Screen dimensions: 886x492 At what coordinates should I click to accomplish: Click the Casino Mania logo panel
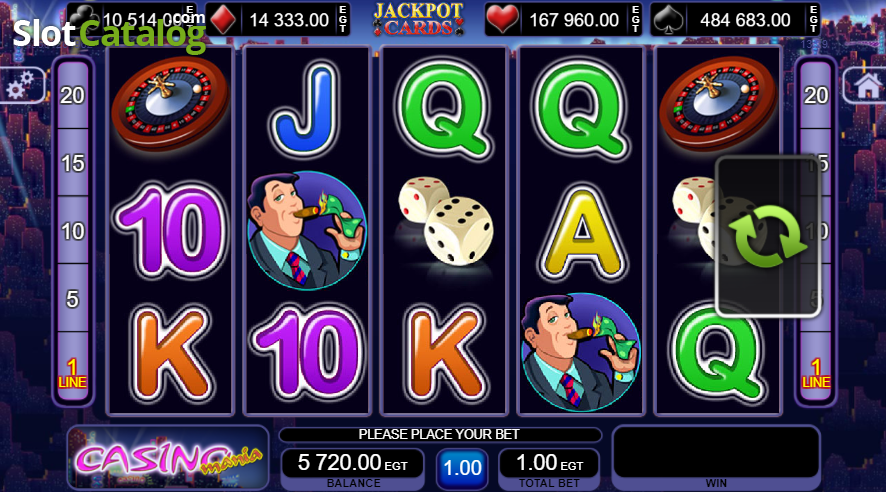[x=168, y=458]
